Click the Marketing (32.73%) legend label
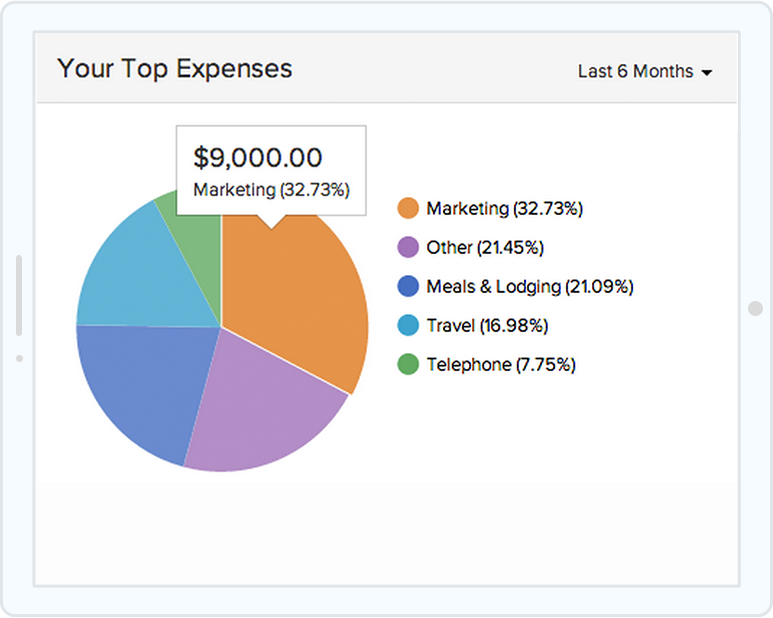Viewport: 773px width, 618px height. click(x=504, y=209)
